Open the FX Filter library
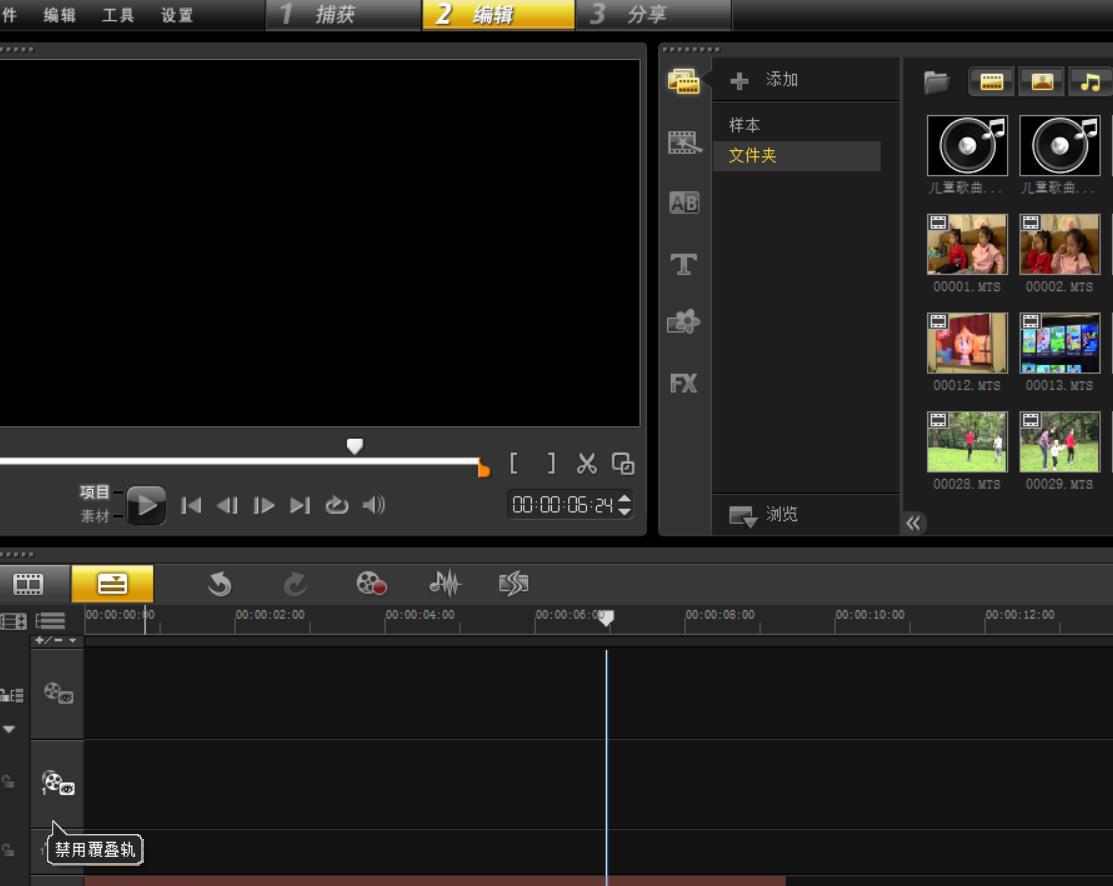Viewport: 1113px width, 886px height. [x=684, y=383]
